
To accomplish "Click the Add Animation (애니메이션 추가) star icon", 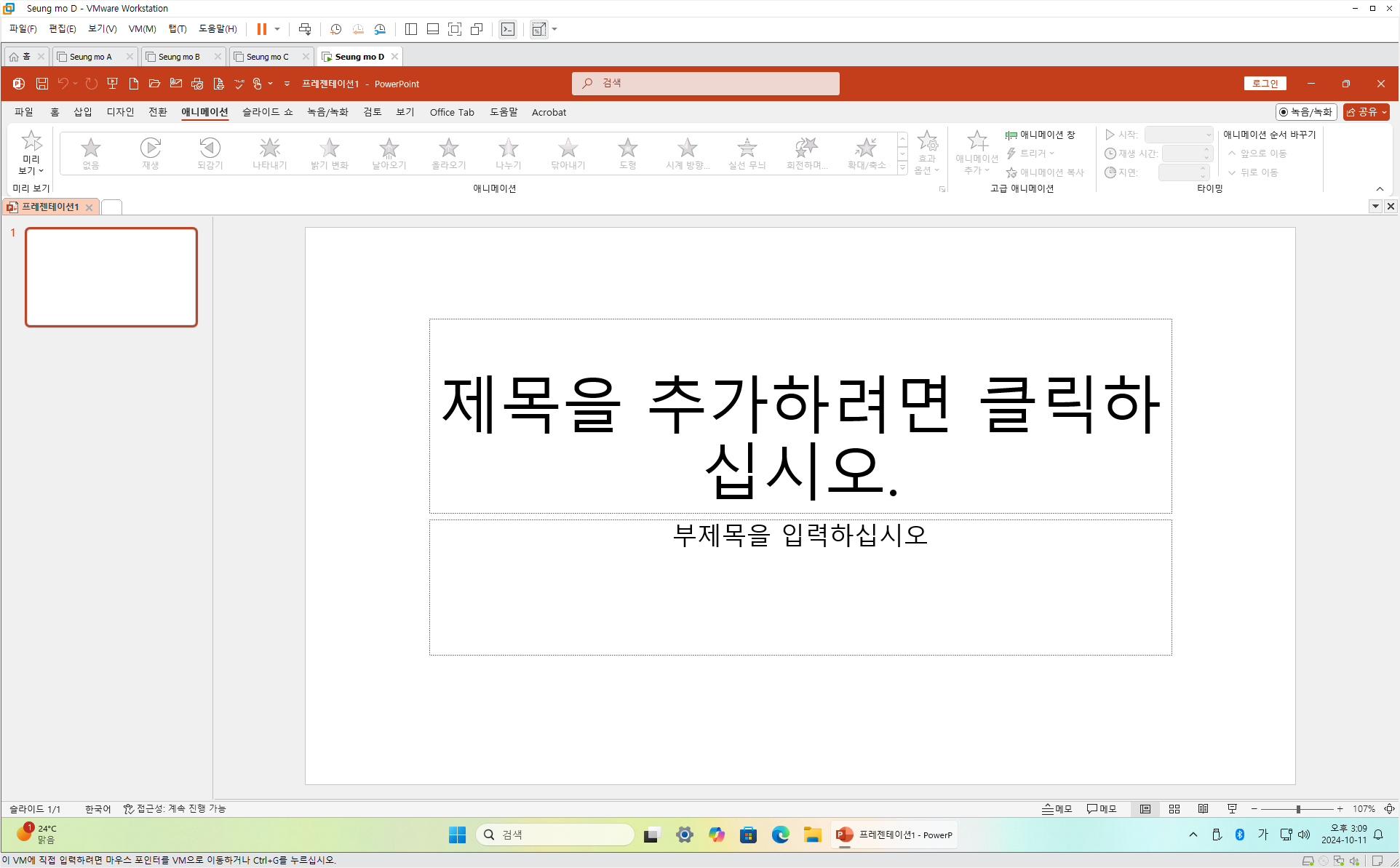I will 977,142.
